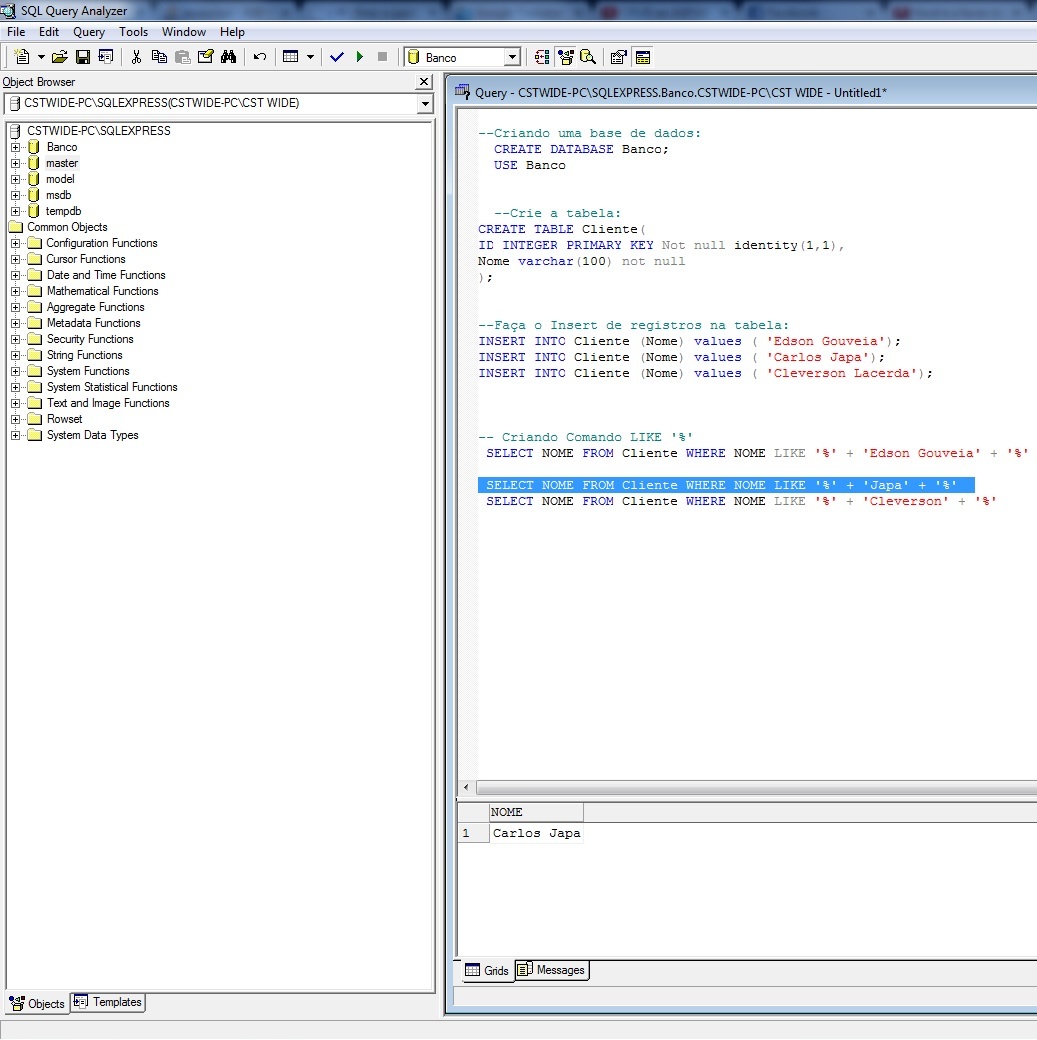Image resolution: width=1037 pixels, height=1040 pixels.
Task: Select the tempdb database node
Action: pos(62,211)
